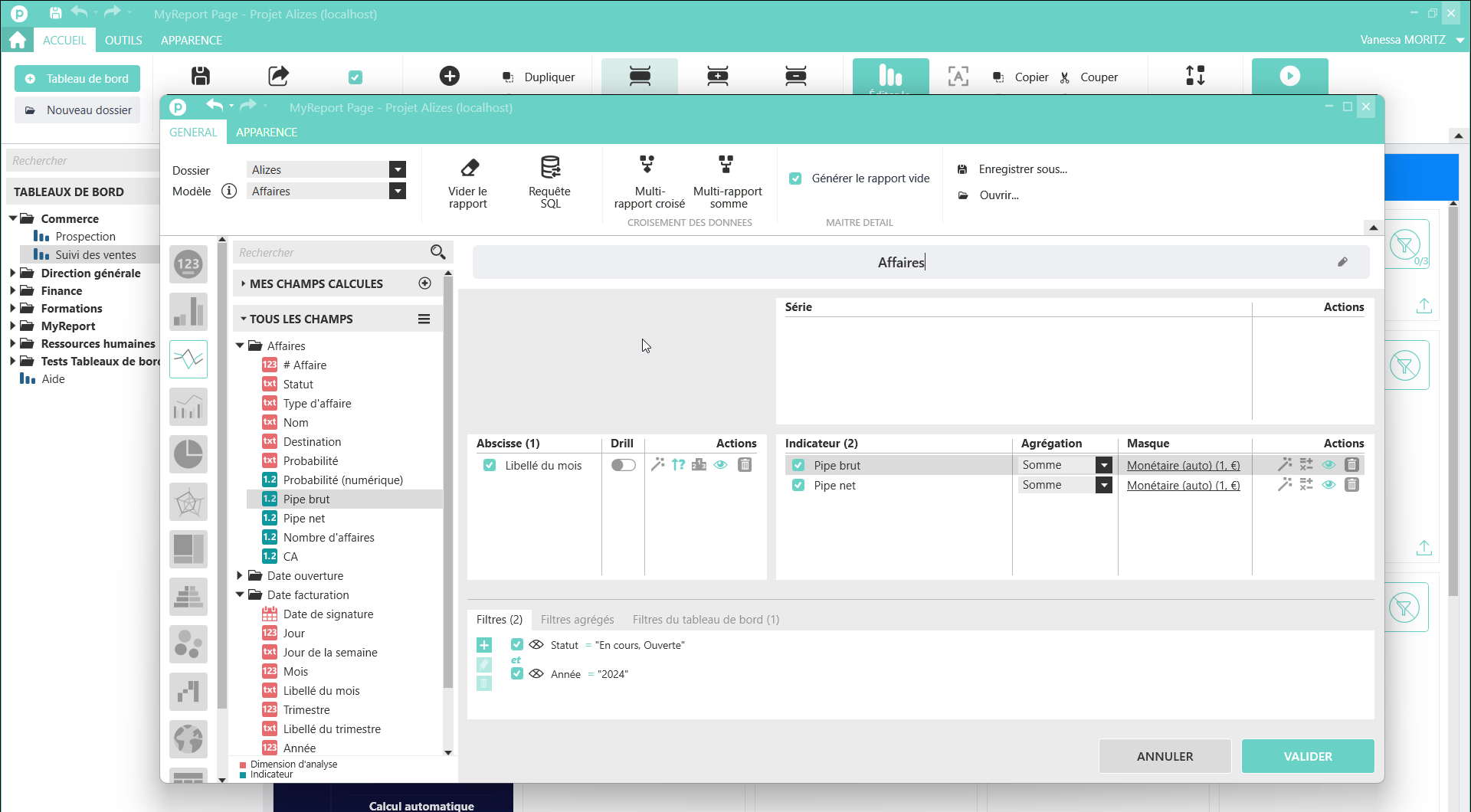1471x812 pixels.
Task: Click the Vider le rapport eraser icon
Action: pyautogui.click(x=469, y=168)
